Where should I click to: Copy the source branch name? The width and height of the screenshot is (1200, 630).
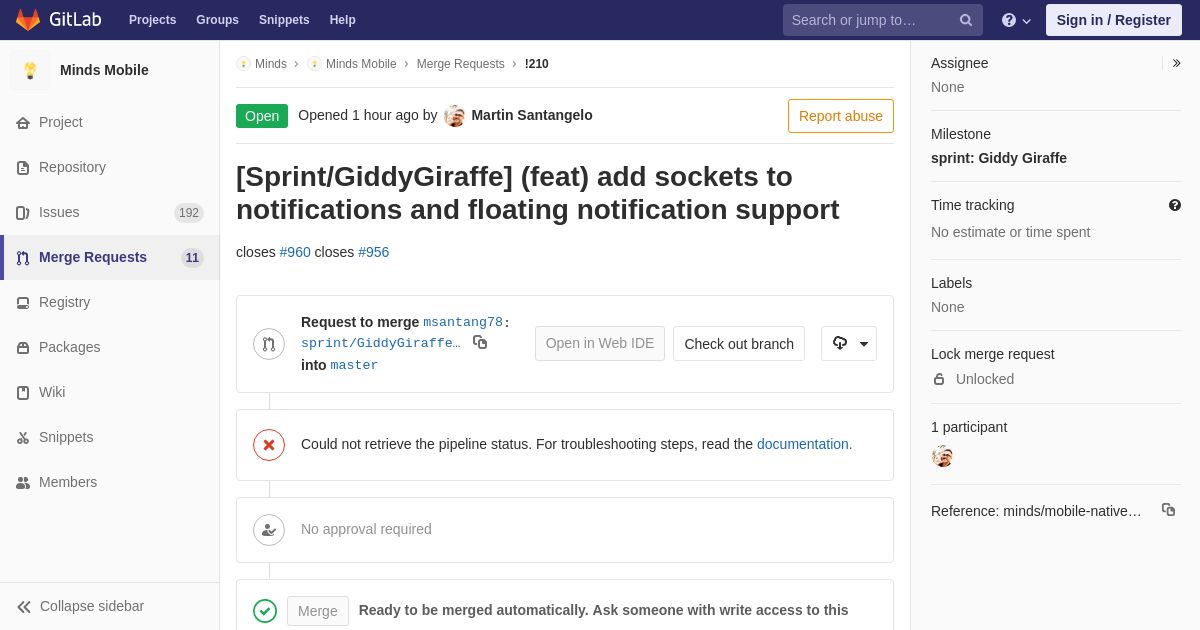[480, 342]
